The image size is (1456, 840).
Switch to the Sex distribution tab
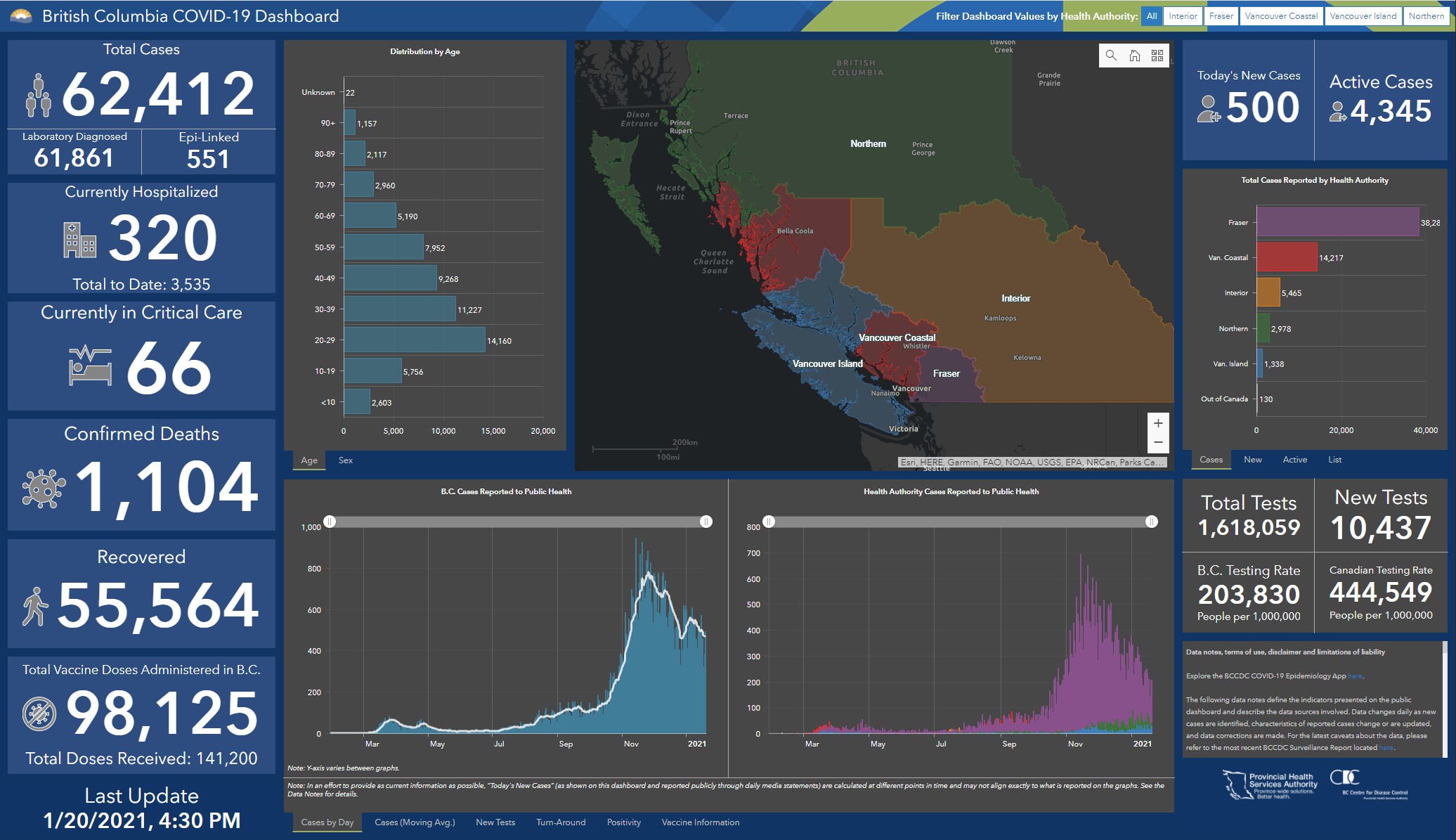pos(345,460)
